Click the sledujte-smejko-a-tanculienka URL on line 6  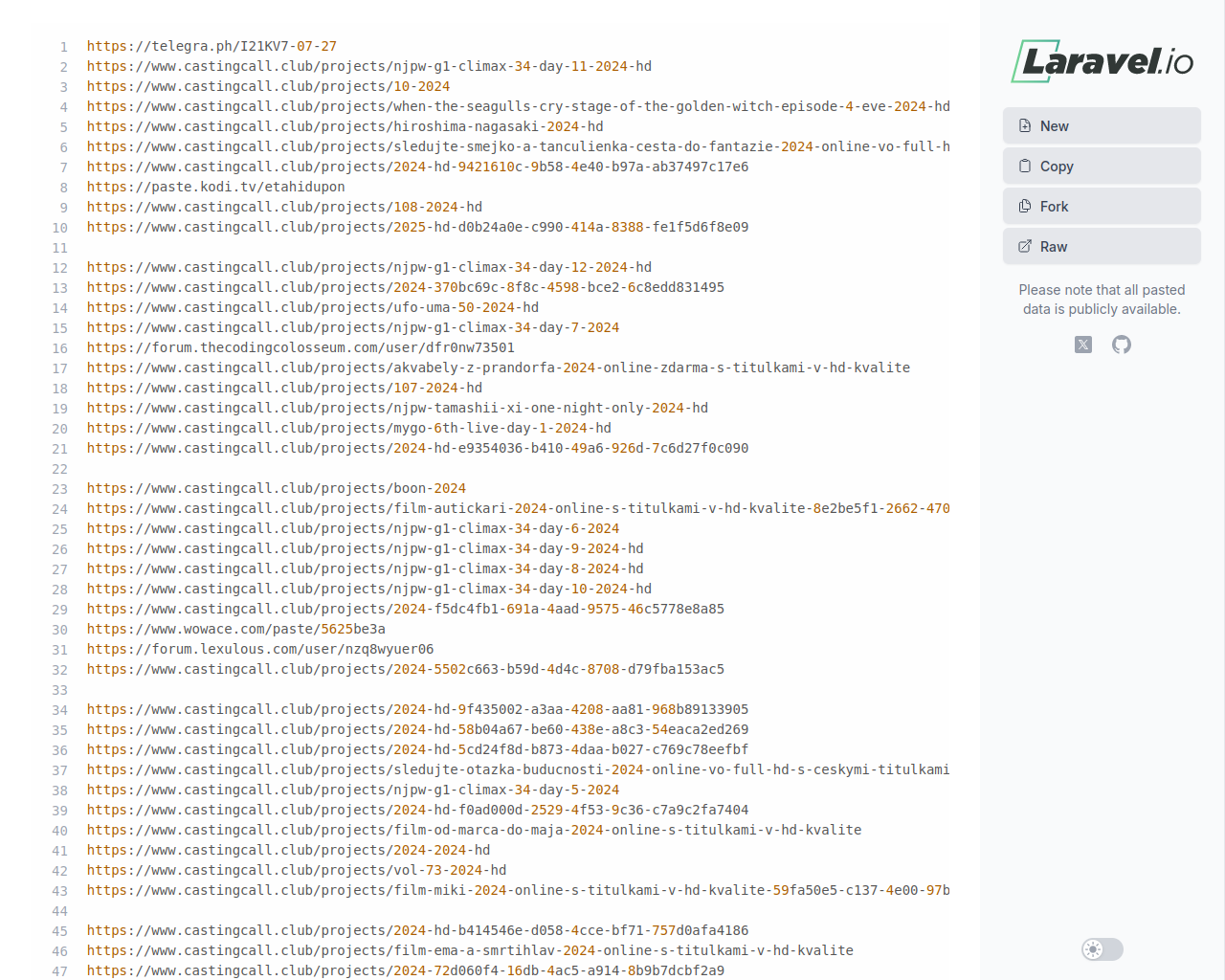pos(519,146)
